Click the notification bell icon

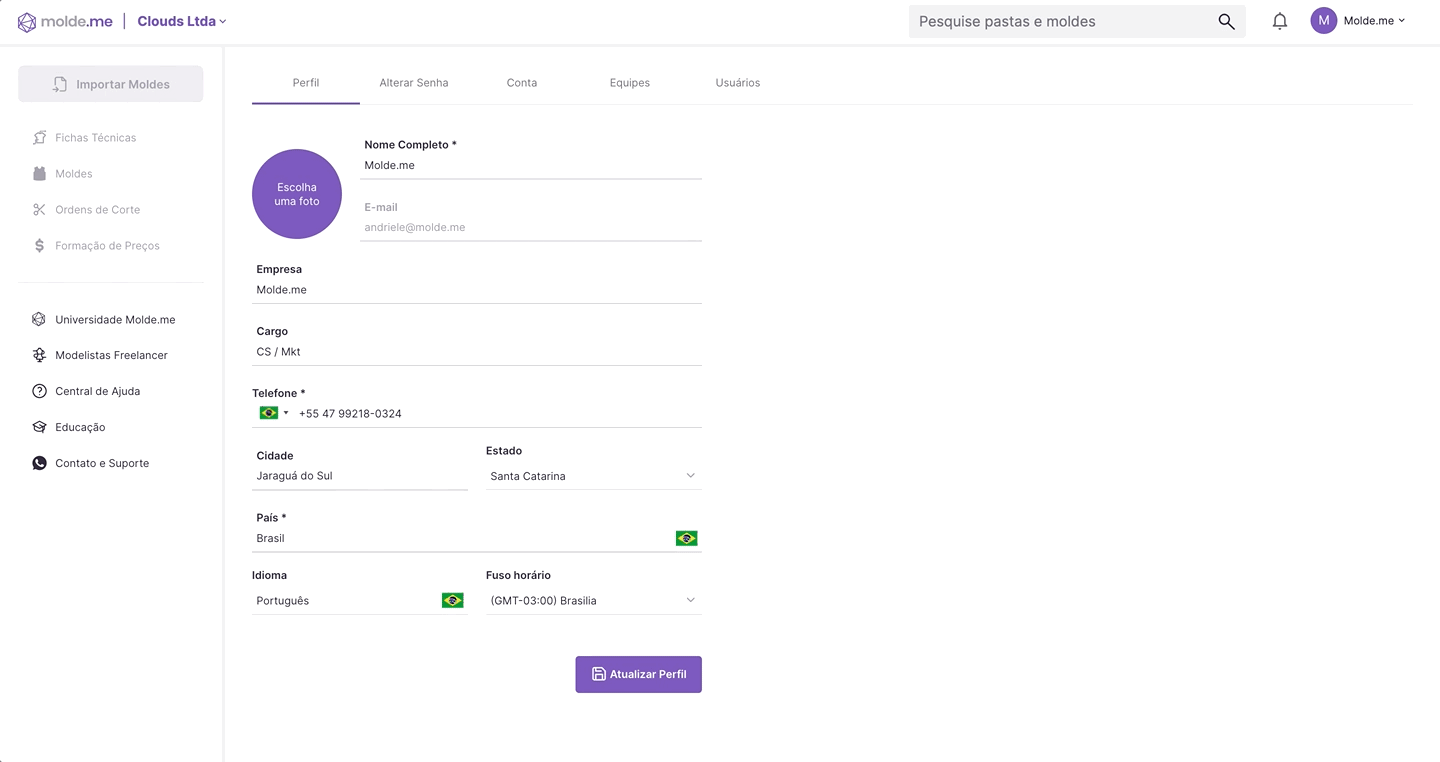click(1279, 21)
